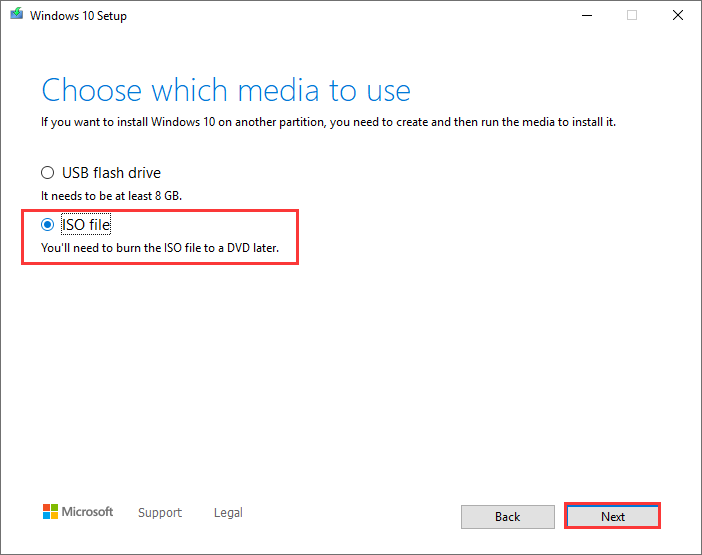702x555 pixels.
Task: Click the Microsoft logo
Action: 78,512
